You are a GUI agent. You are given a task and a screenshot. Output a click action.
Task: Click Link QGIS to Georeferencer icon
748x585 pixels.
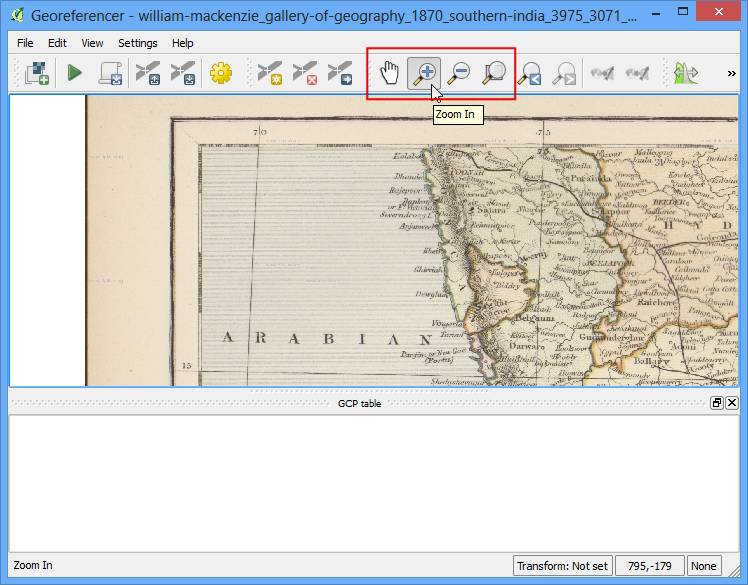[637, 73]
